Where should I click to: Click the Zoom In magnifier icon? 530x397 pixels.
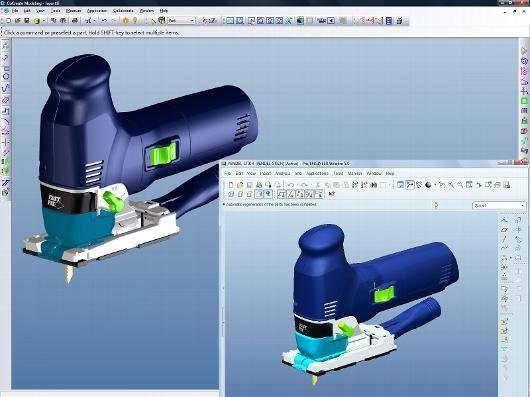451,185
